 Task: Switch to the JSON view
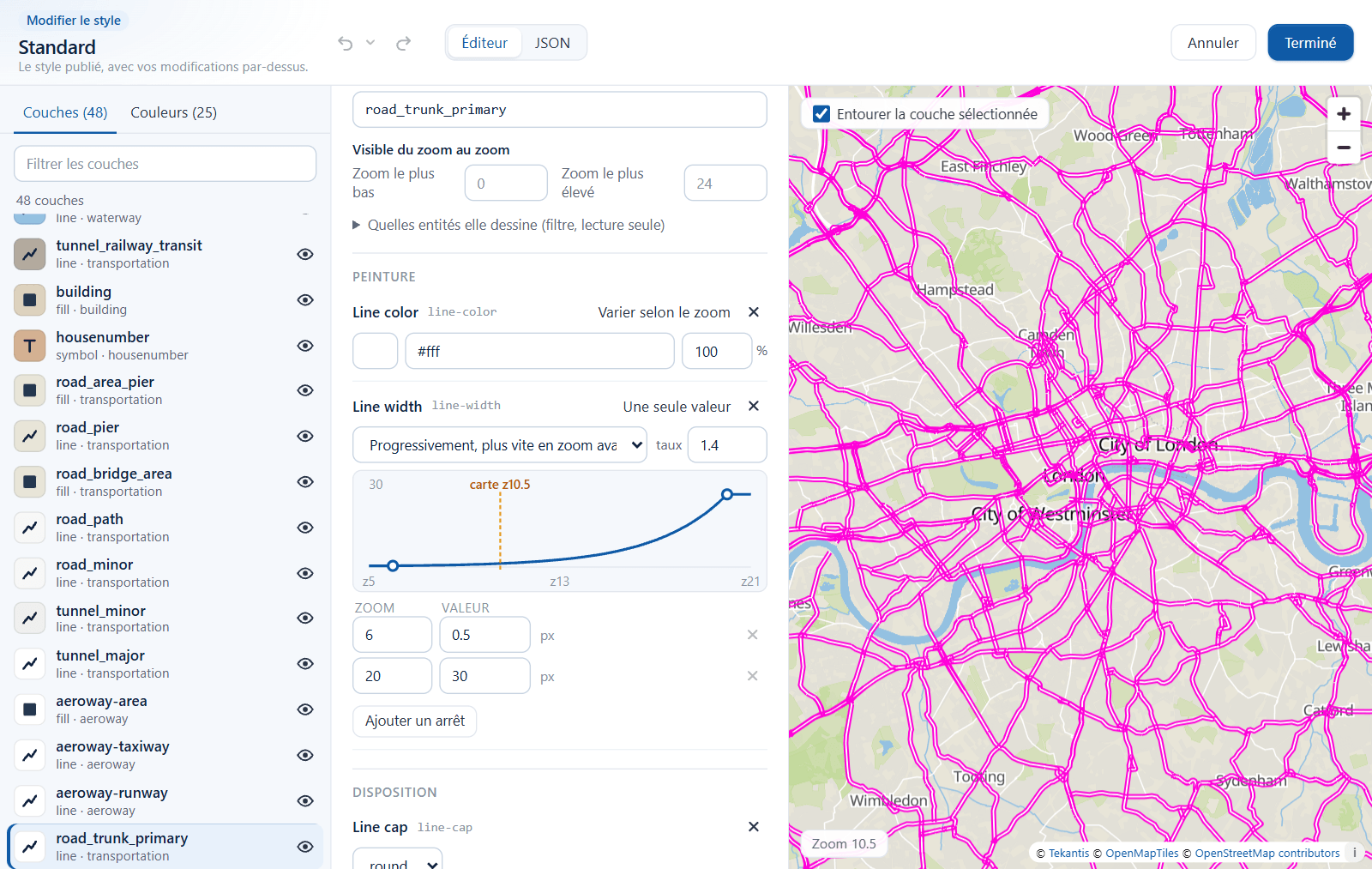552,43
